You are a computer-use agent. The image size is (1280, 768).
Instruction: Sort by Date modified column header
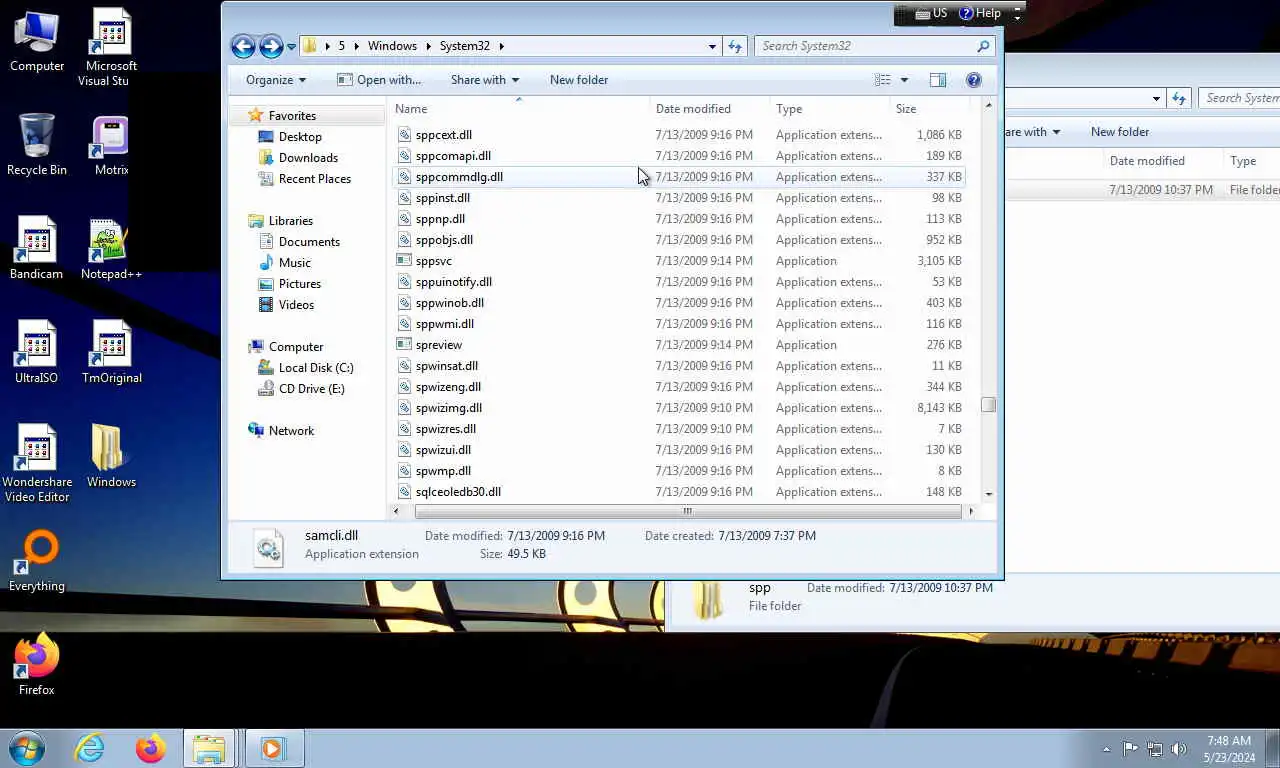click(x=710, y=108)
